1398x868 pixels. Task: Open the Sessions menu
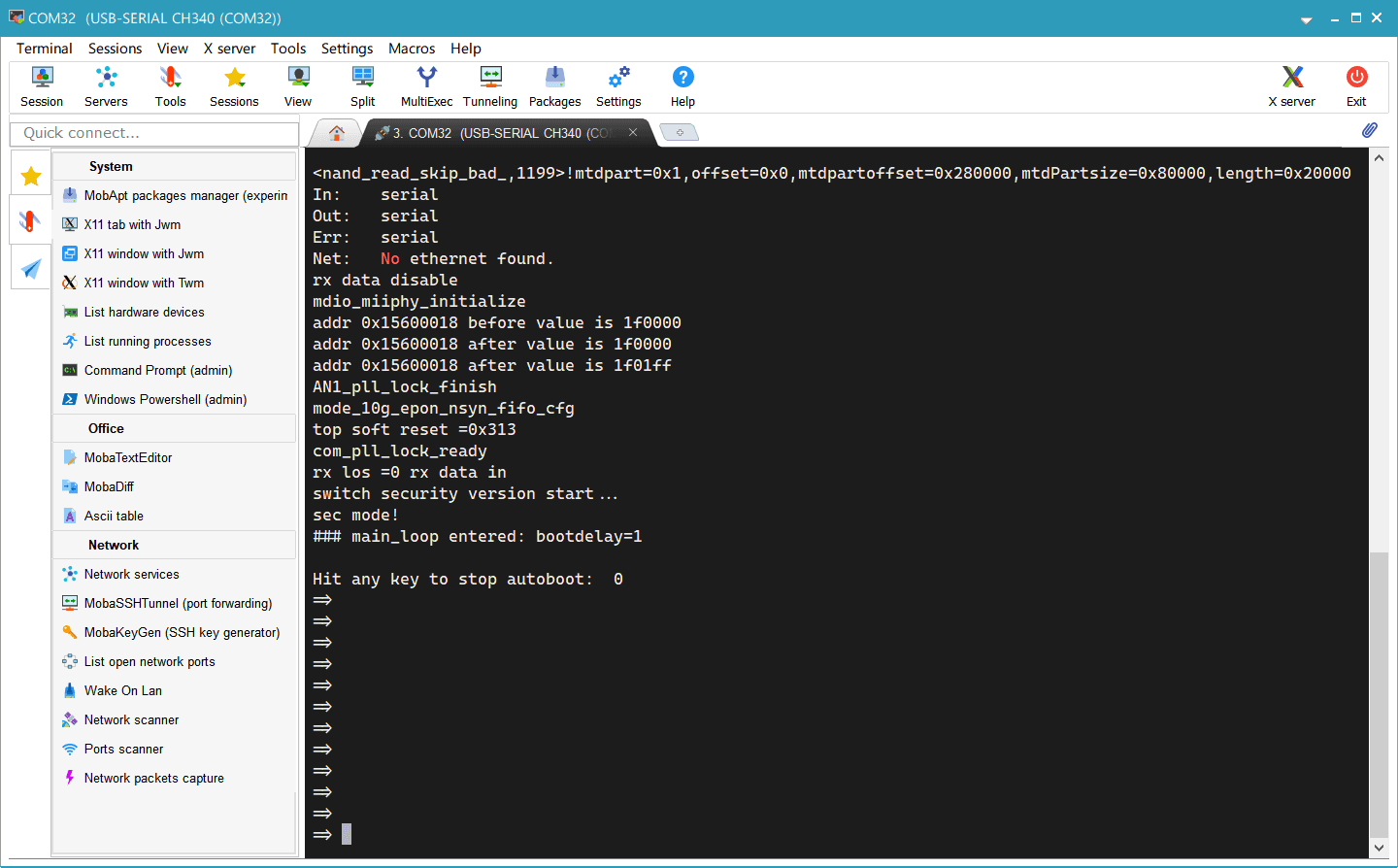coord(115,49)
